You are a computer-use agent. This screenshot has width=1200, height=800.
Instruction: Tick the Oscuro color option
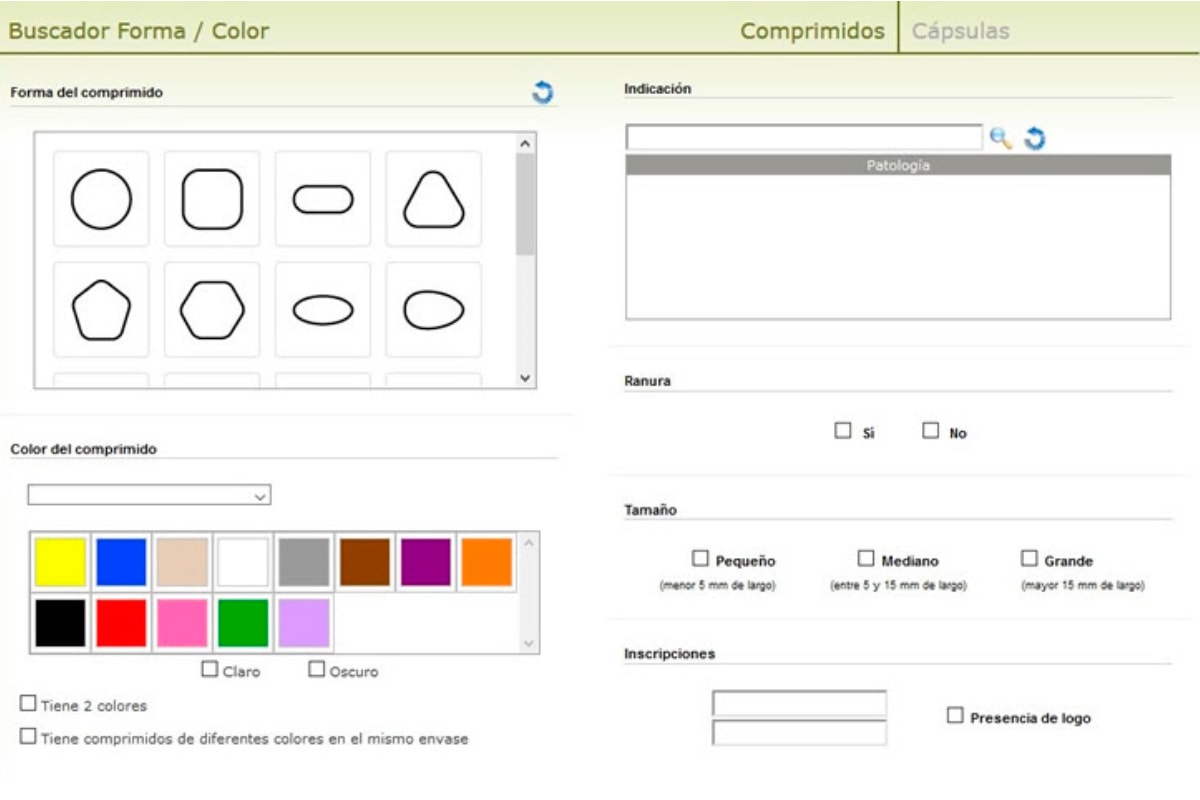tap(317, 669)
